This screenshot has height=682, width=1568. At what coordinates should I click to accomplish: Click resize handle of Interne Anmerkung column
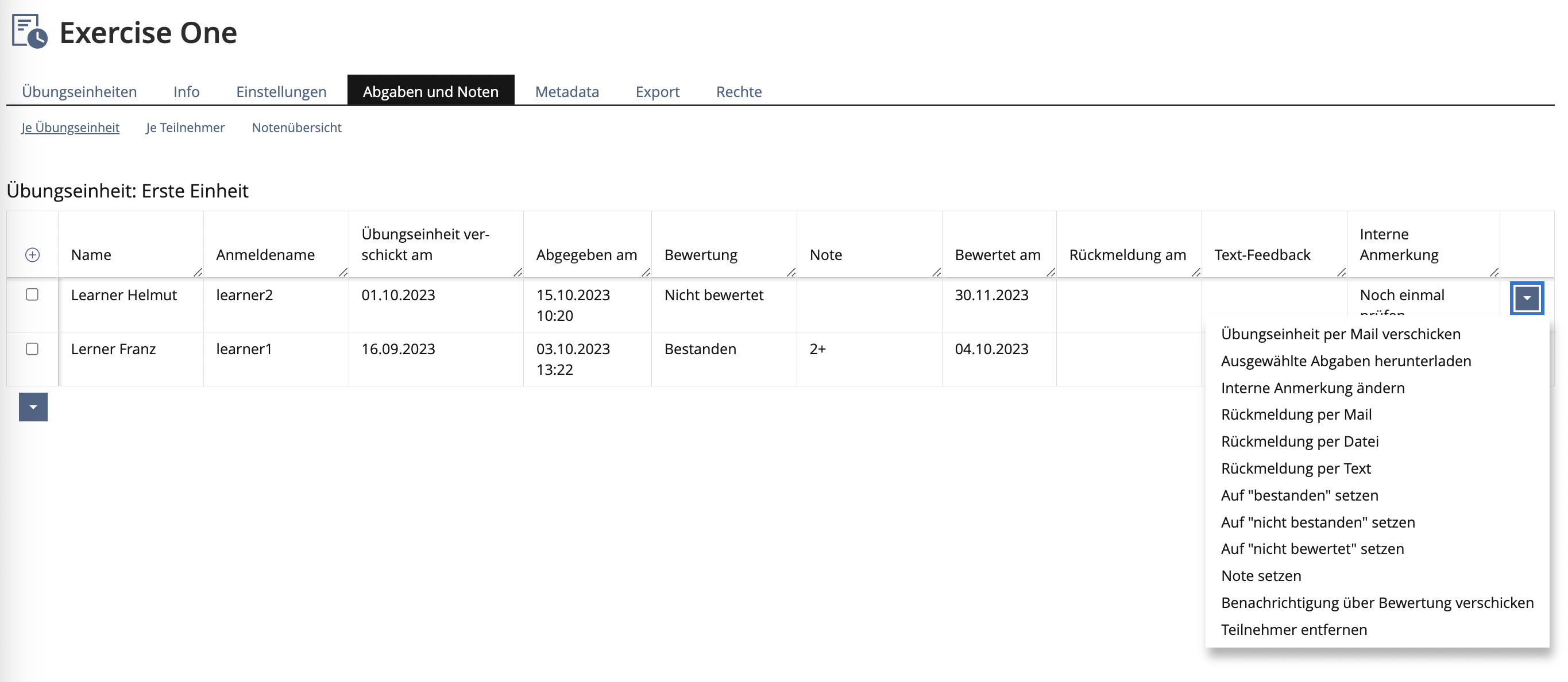(1494, 272)
